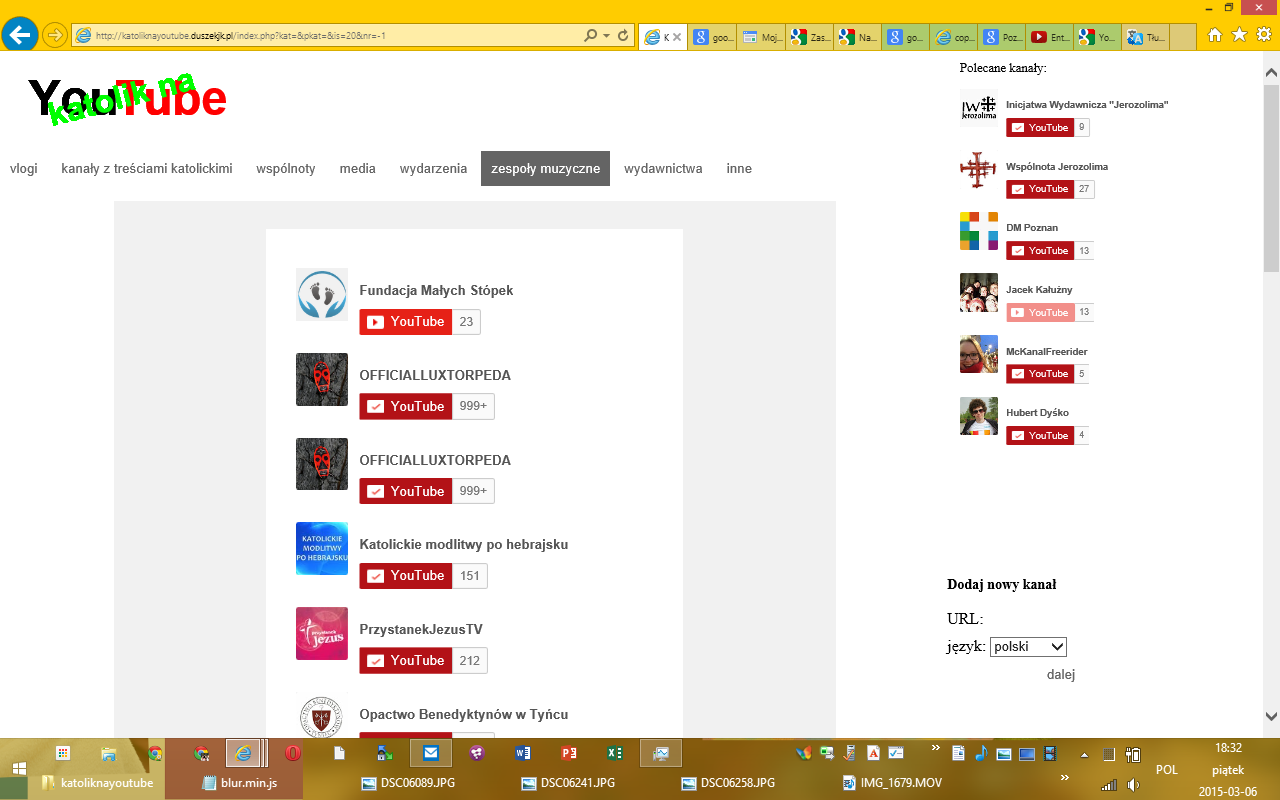Open kanały z treściami katolickimi menu
Image resolution: width=1280 pixels, height=800 pixels.
147,169
